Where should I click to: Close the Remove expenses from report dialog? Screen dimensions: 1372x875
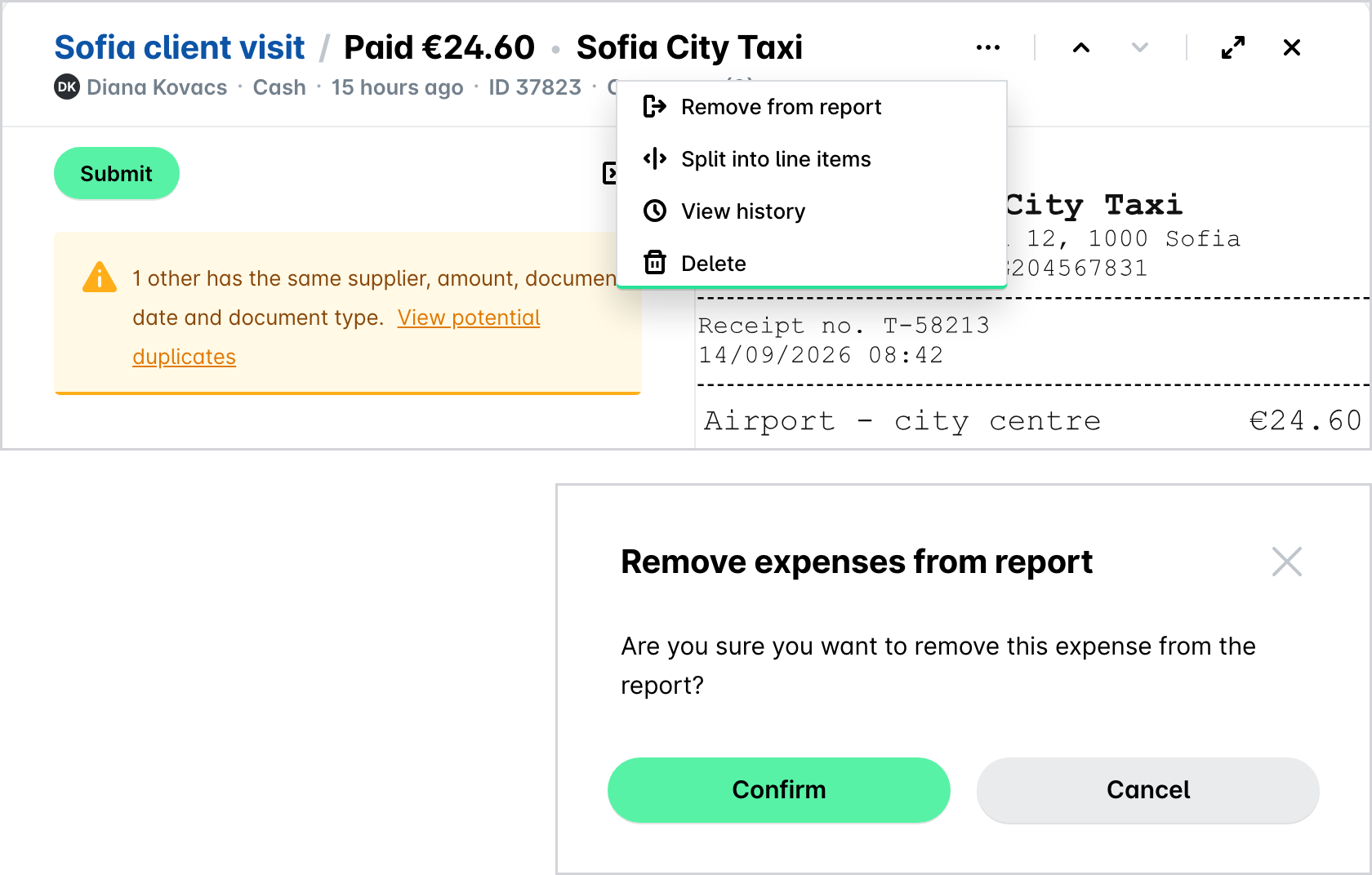(1287, 562)
